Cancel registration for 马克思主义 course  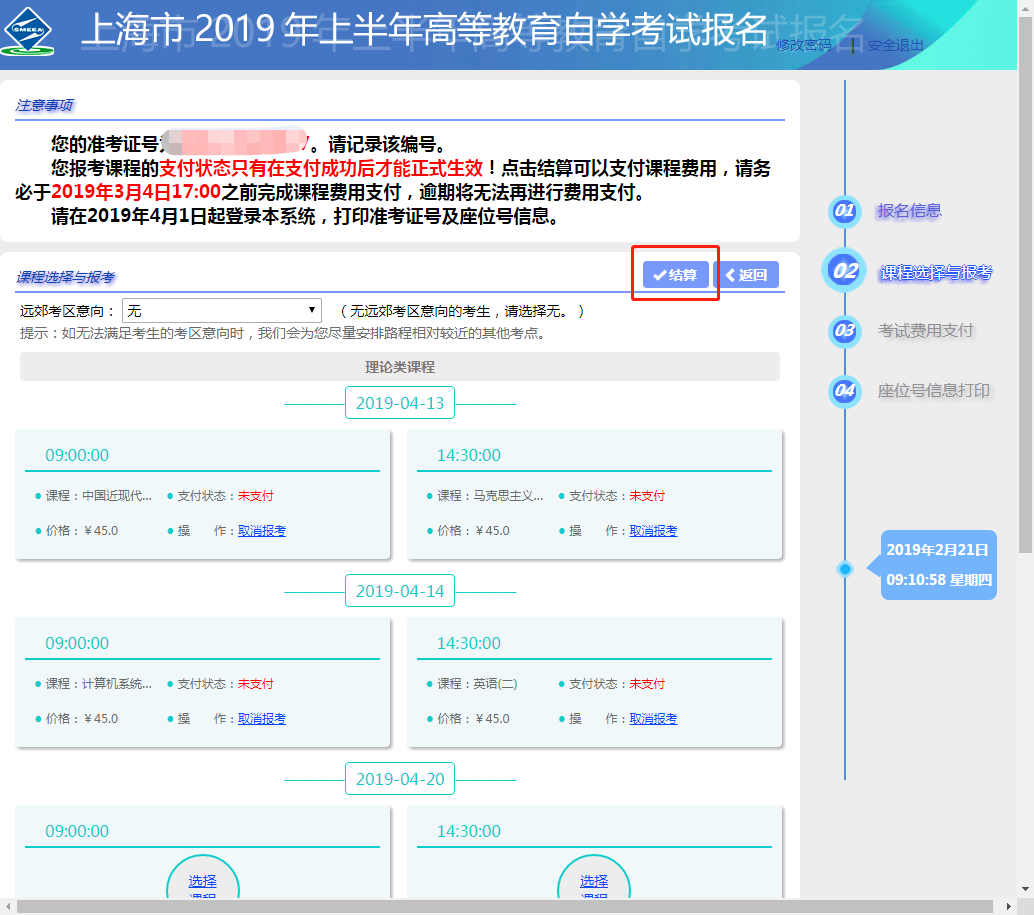point(653,531)
